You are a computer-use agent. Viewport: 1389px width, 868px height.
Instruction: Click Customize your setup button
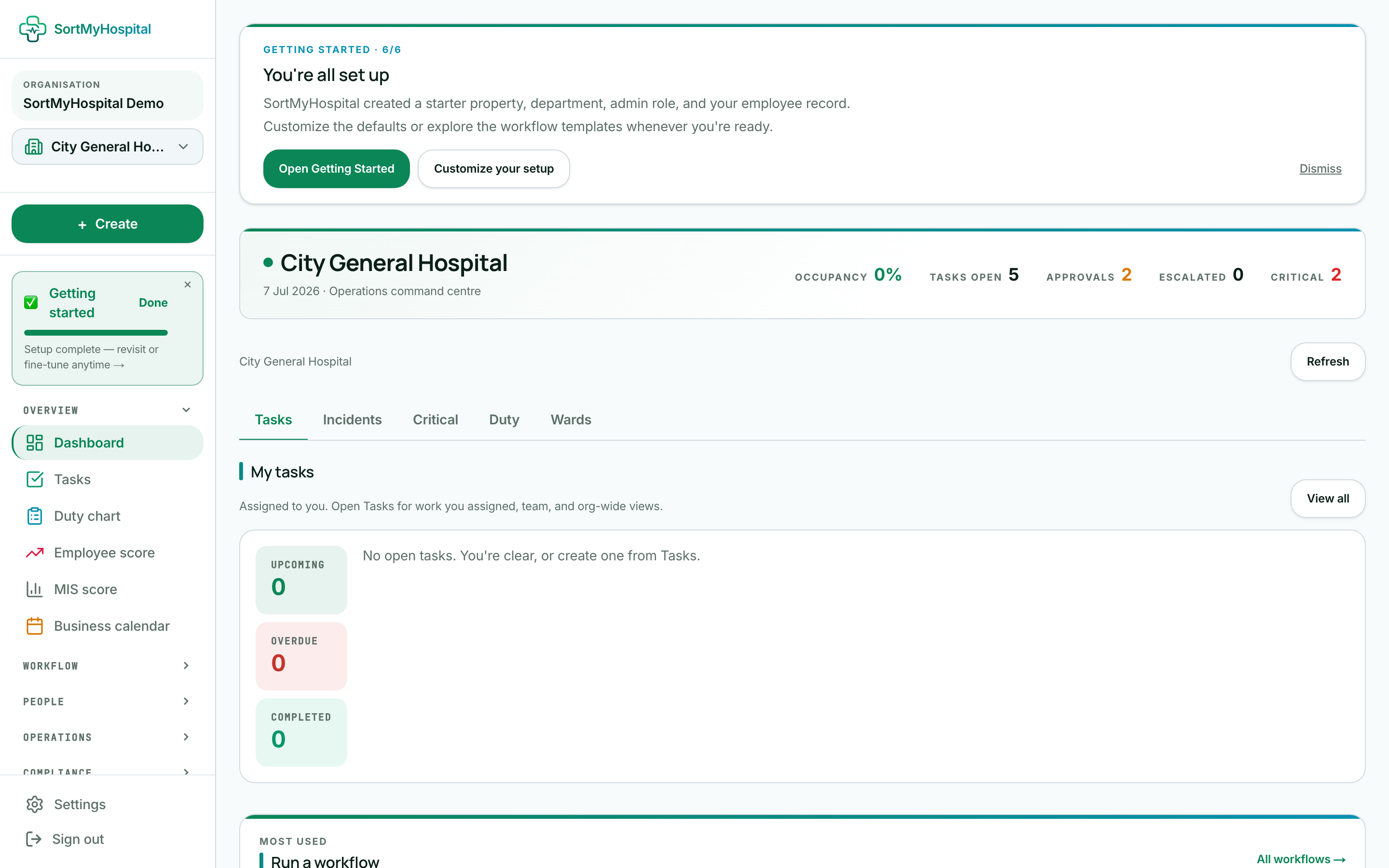[493, 169]
